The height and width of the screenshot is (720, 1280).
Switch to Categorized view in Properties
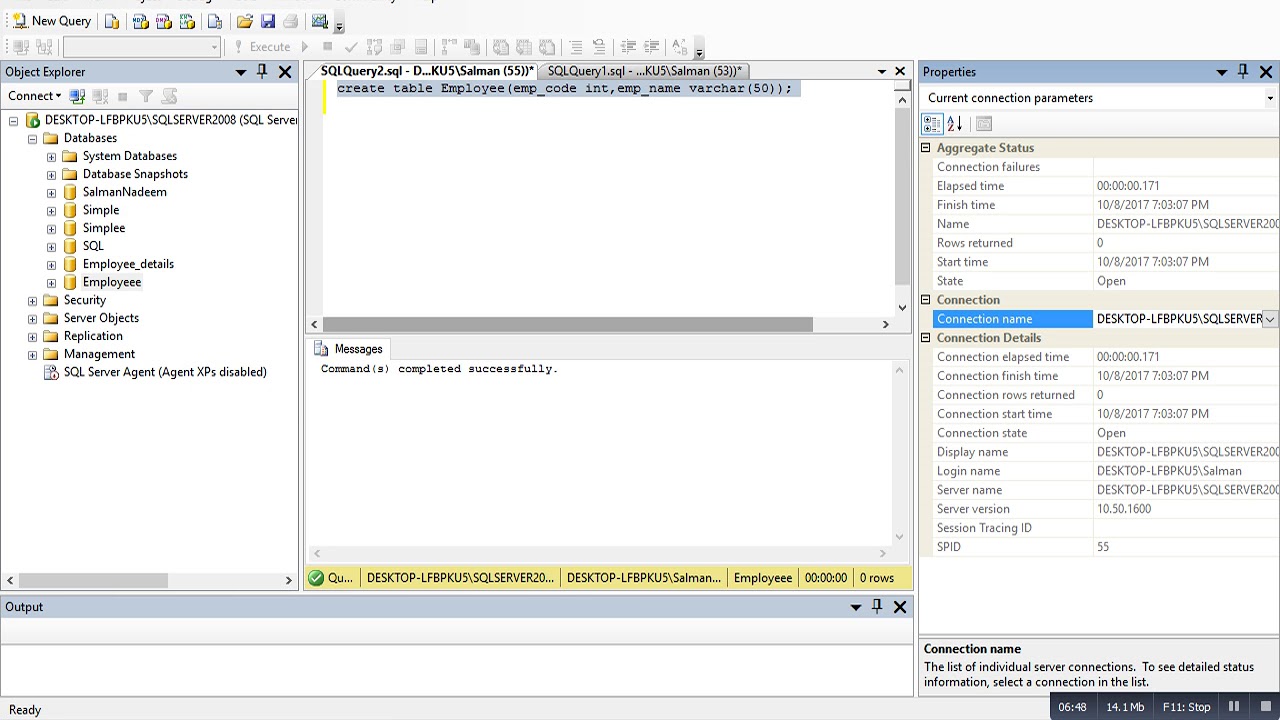[x=932, y=124]
